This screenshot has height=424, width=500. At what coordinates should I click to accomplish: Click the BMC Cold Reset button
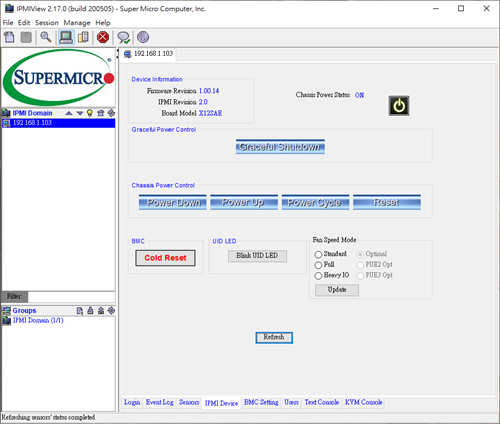click(165, 258)
